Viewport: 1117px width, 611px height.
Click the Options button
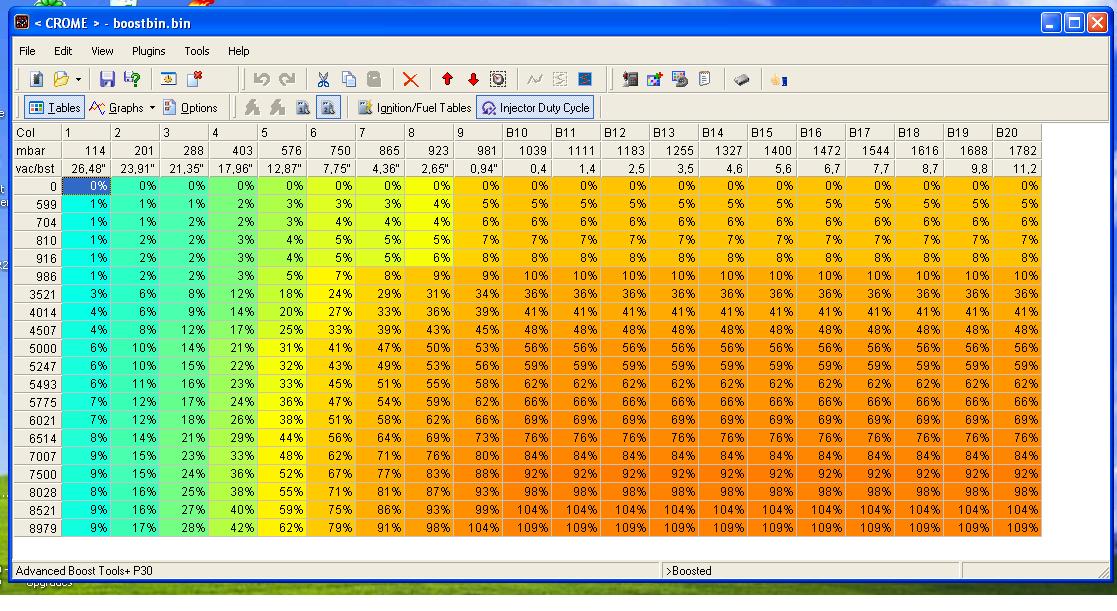click(190, 108)
